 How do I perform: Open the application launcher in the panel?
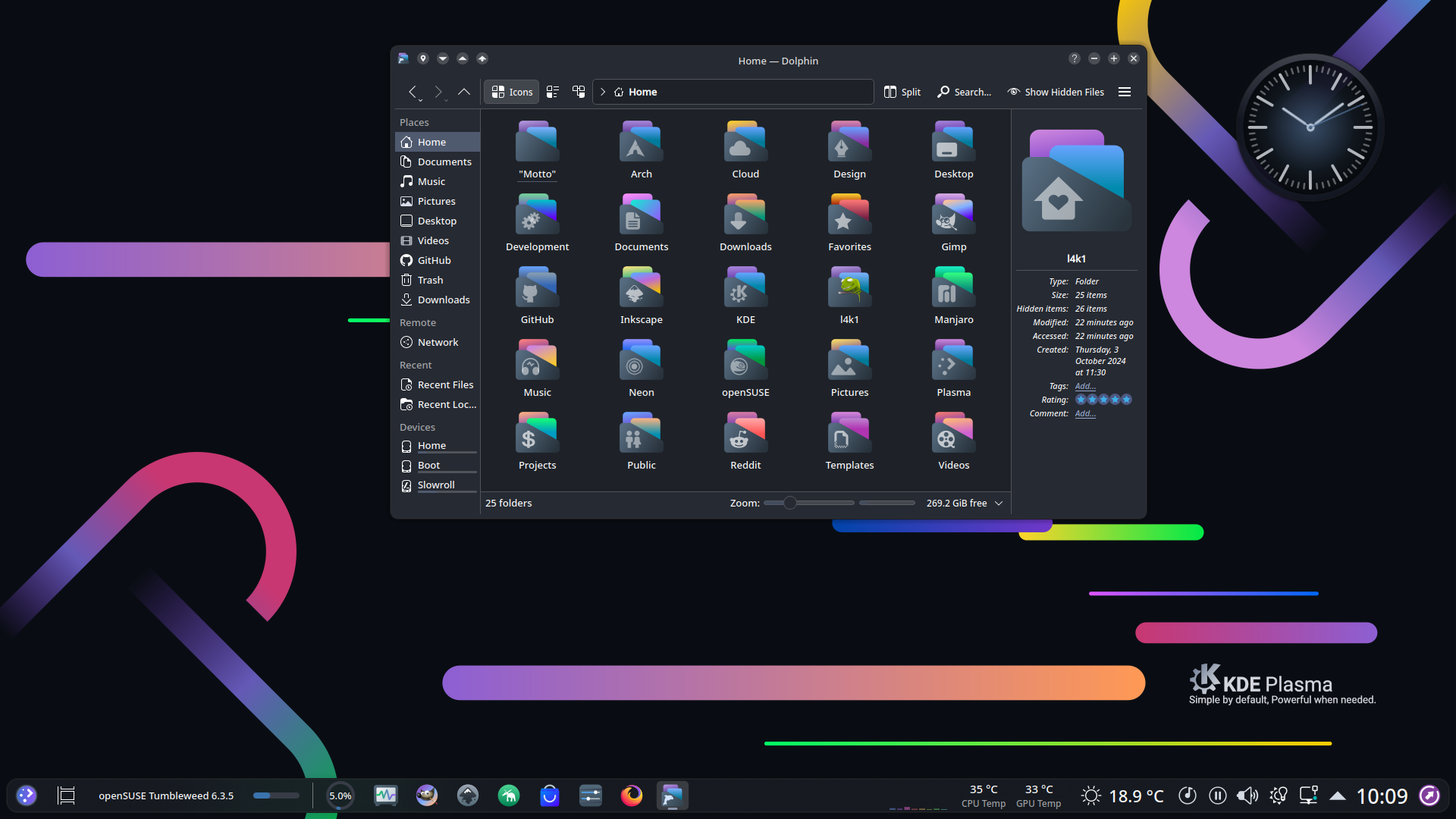click(x=27, y=795)
